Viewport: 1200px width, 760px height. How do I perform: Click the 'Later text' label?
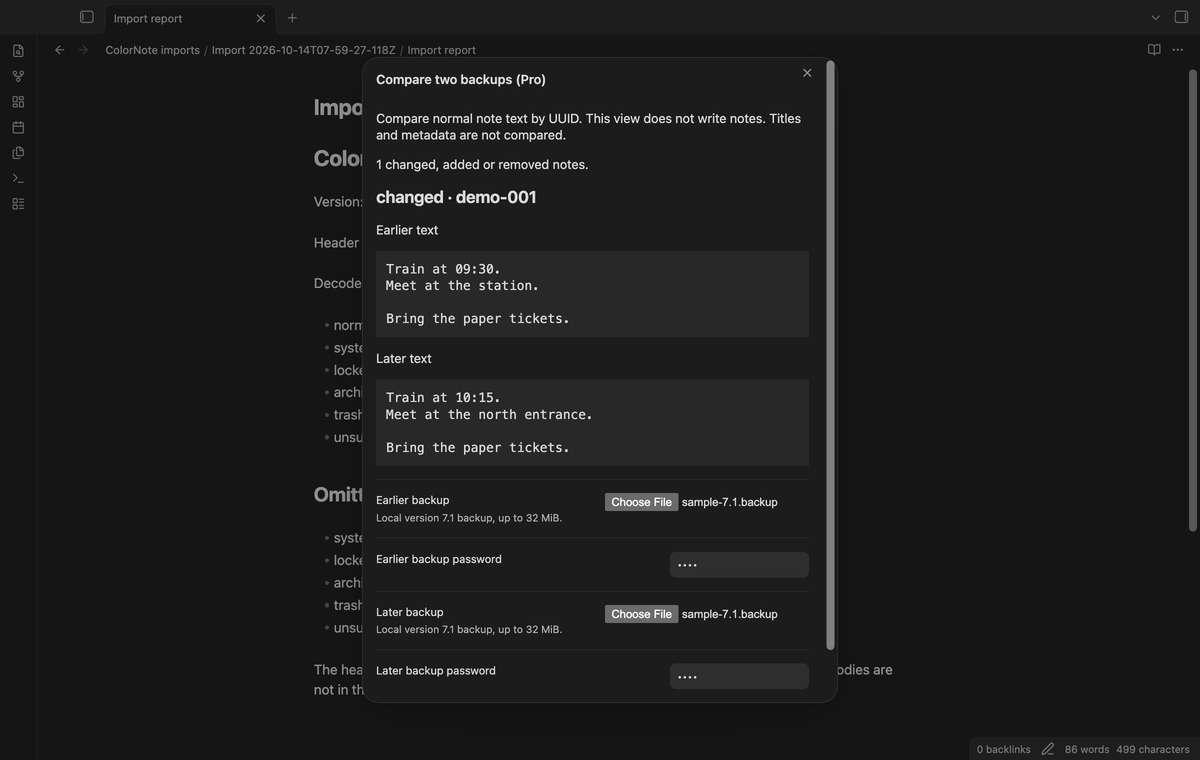point(404,358)
